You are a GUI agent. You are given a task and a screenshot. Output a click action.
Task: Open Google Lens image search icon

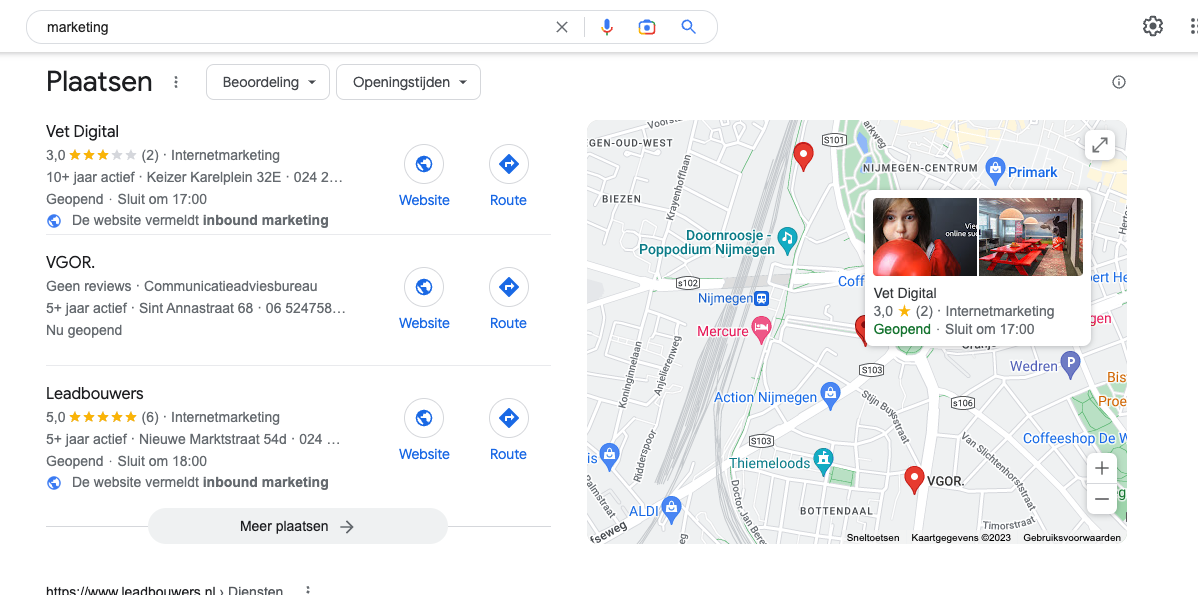[x=647, y=27]
